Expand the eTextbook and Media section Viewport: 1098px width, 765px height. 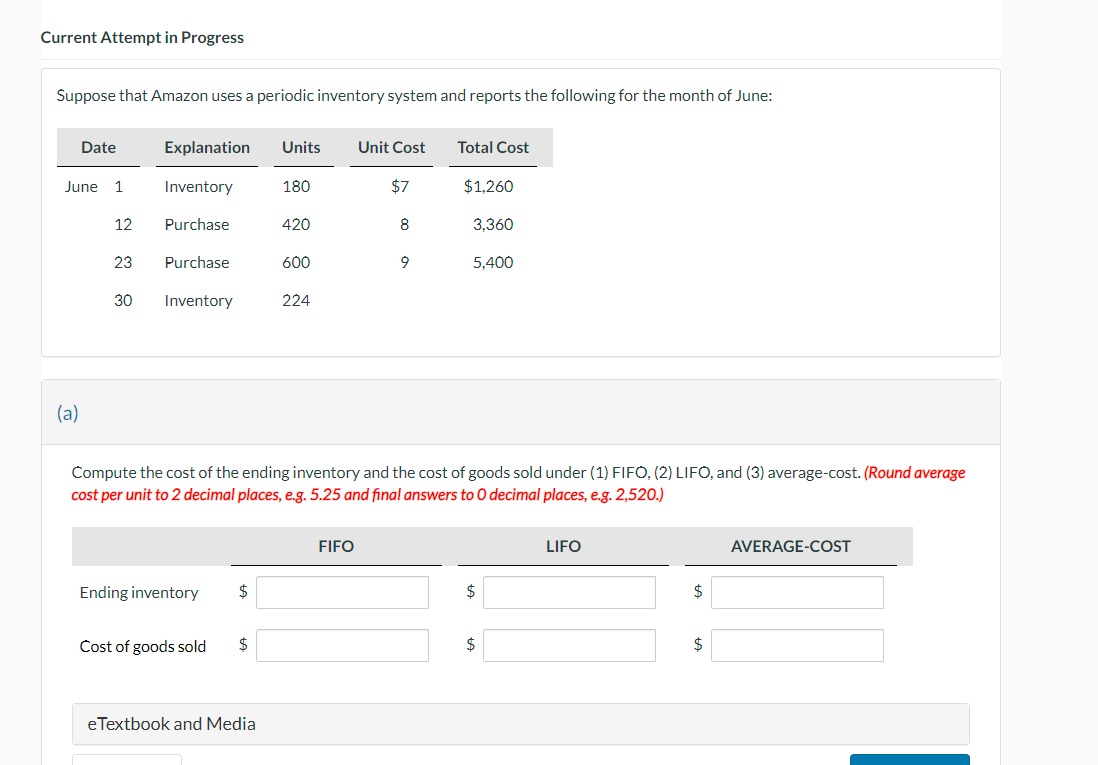[169, 723]
